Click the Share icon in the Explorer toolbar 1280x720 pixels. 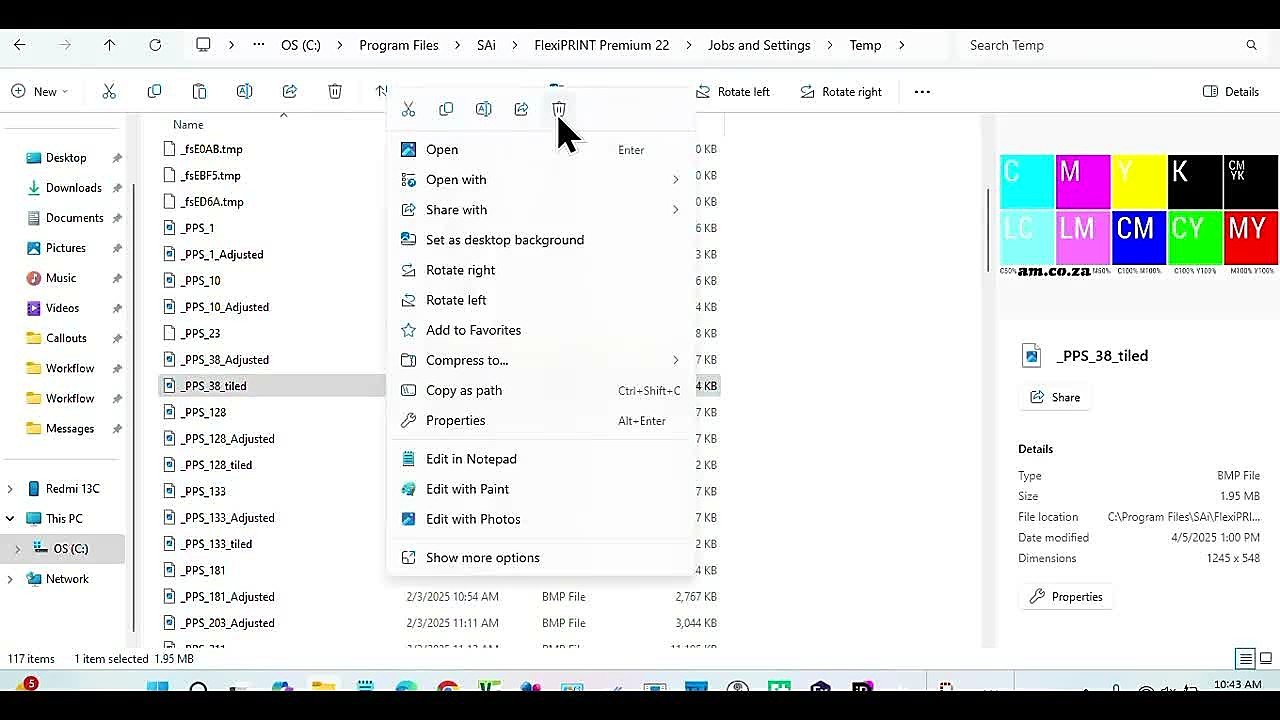(x=290, y=91)
